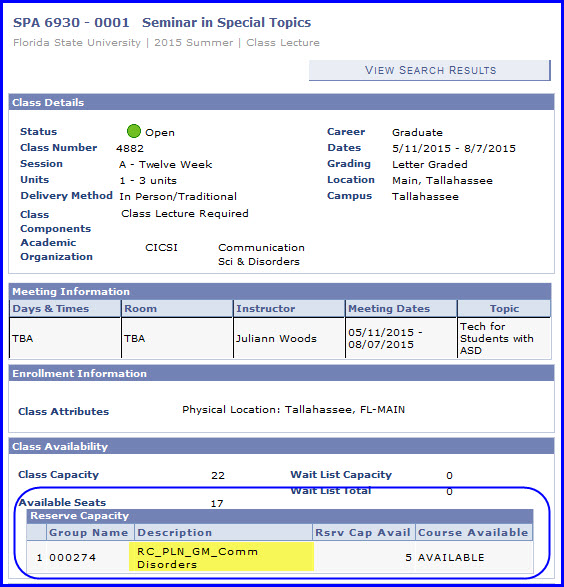
Task: Click the Group Name column header
Action: point(89,532)
